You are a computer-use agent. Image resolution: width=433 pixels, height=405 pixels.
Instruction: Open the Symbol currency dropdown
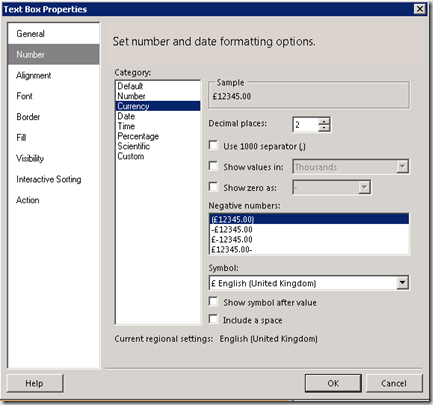coord(402,283)
